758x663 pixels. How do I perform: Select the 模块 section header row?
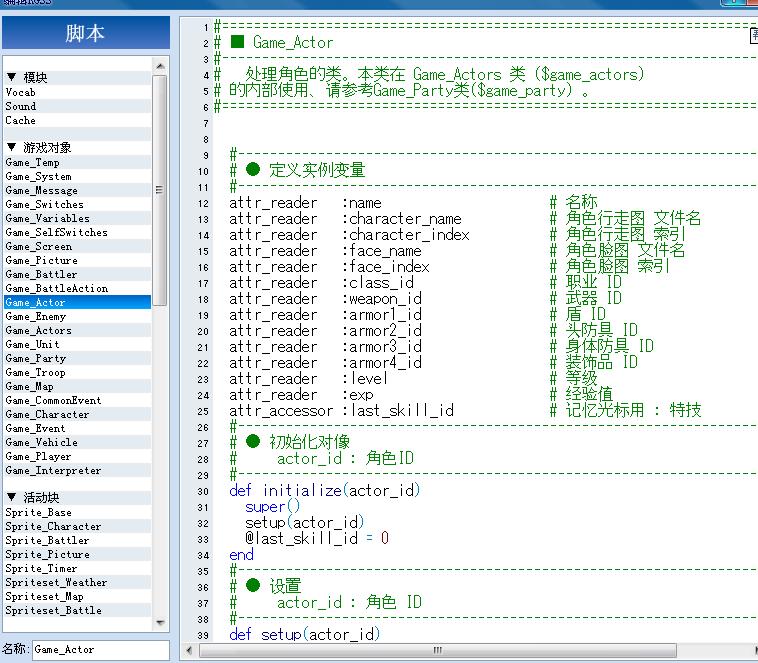pos(77,78)
